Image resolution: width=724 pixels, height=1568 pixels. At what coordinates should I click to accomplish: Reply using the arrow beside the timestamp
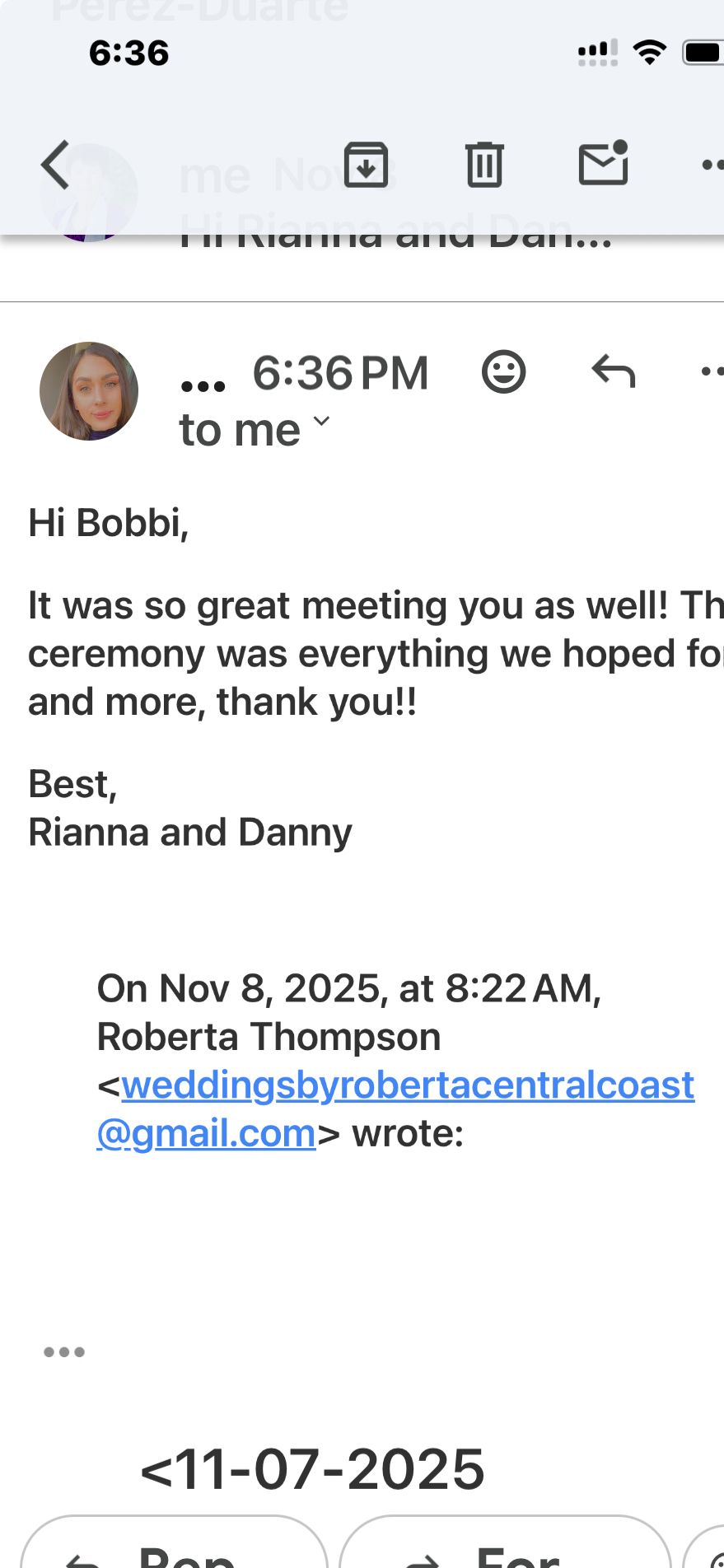(614, 372)
